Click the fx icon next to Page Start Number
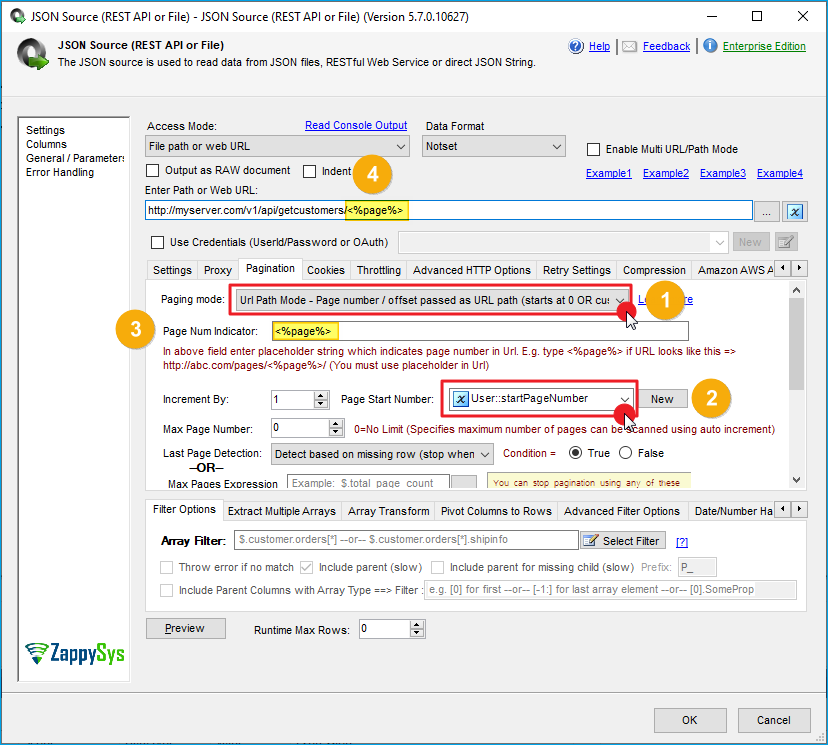 coord(462,398)
